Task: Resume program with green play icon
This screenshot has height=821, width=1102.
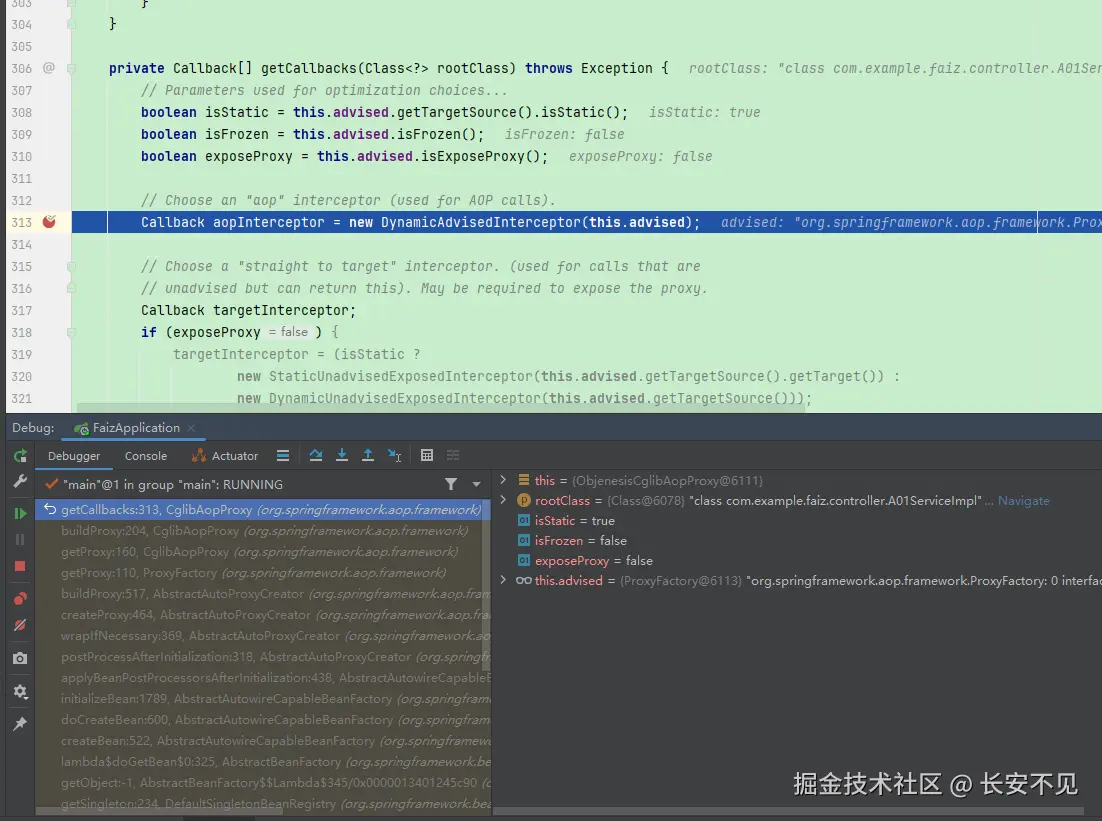Action: (x=20, y=513)
